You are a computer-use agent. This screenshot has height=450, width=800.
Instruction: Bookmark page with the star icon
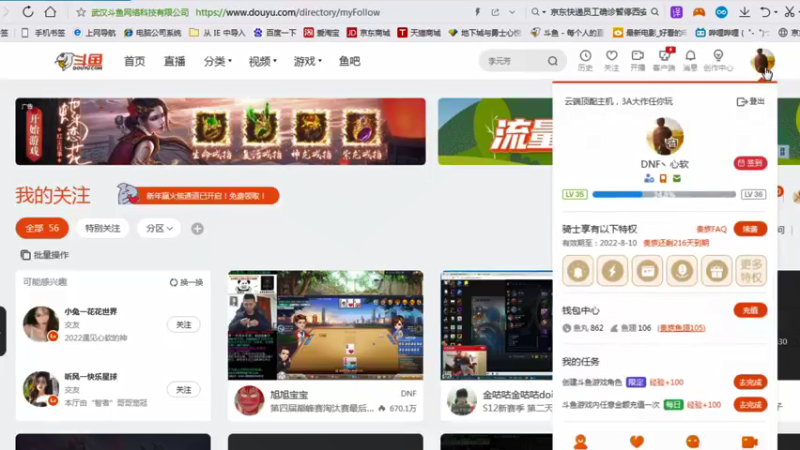click(81, 12)
